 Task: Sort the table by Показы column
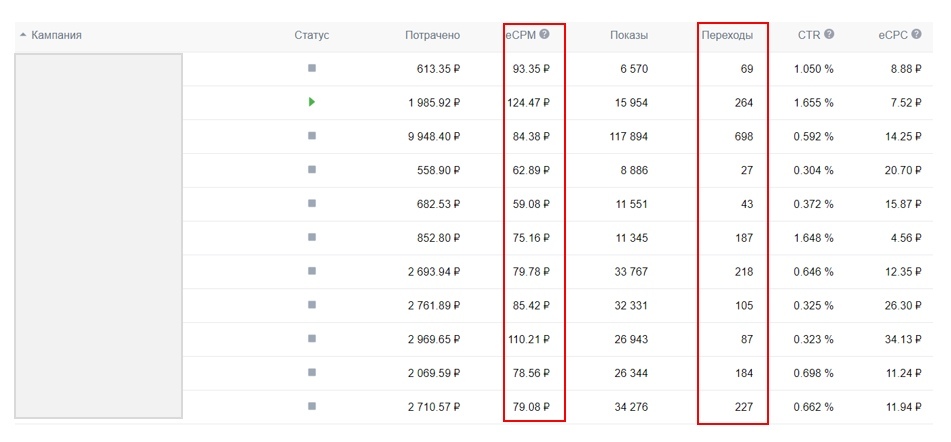[628, 35]
